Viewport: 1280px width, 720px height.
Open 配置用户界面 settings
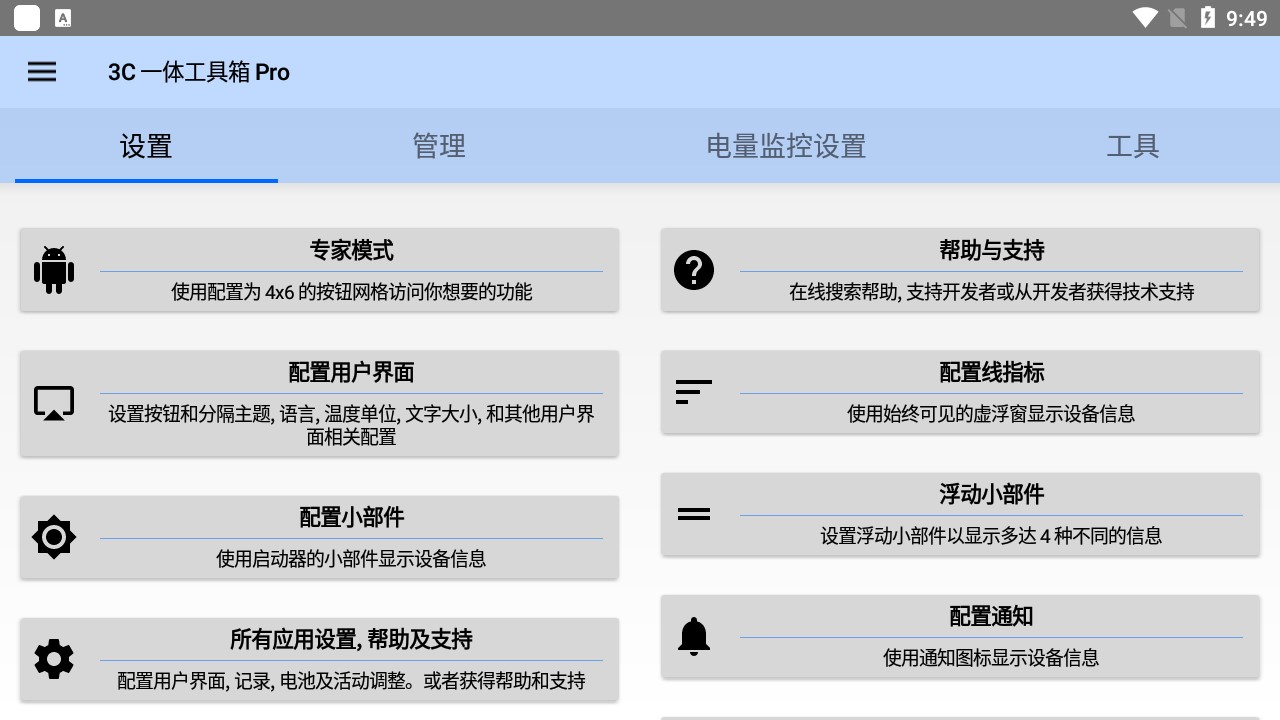(319, 403)
